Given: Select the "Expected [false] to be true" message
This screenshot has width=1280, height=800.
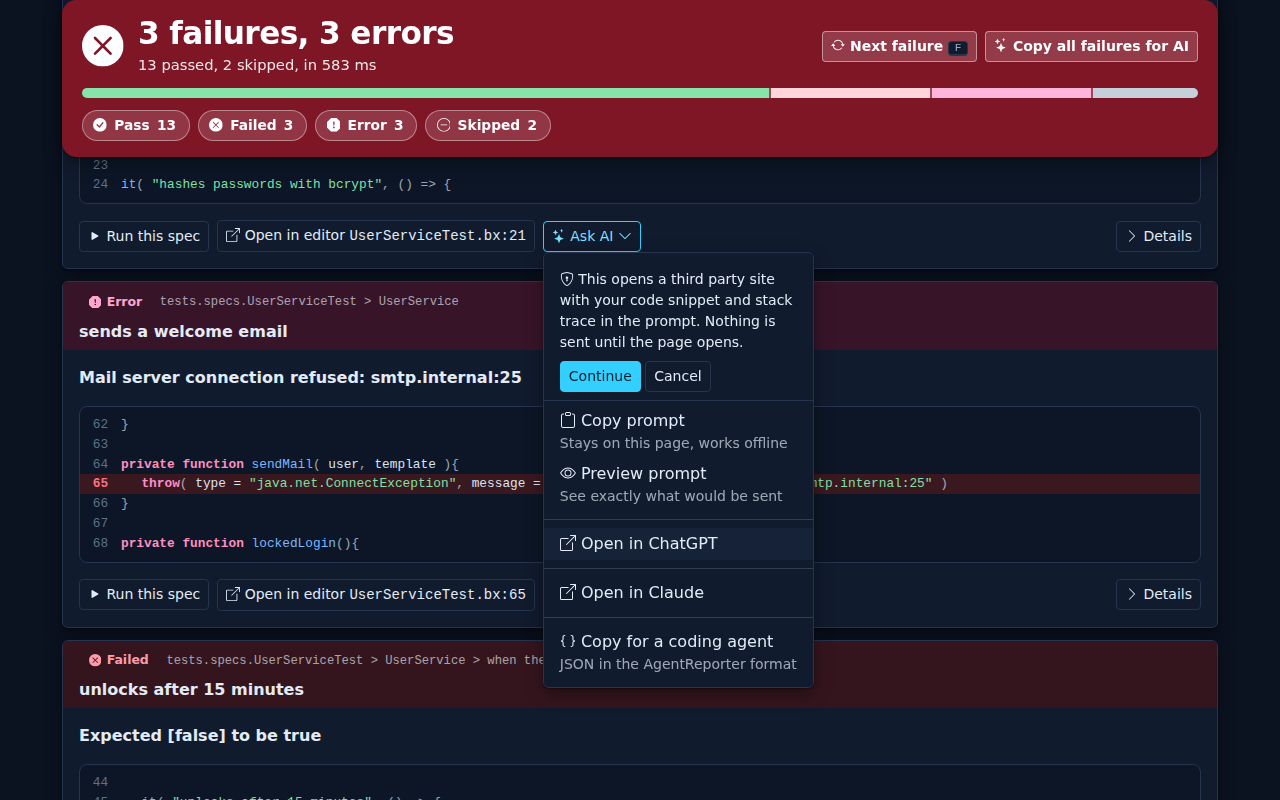Looking at the screenshot, I should (200, 735).
